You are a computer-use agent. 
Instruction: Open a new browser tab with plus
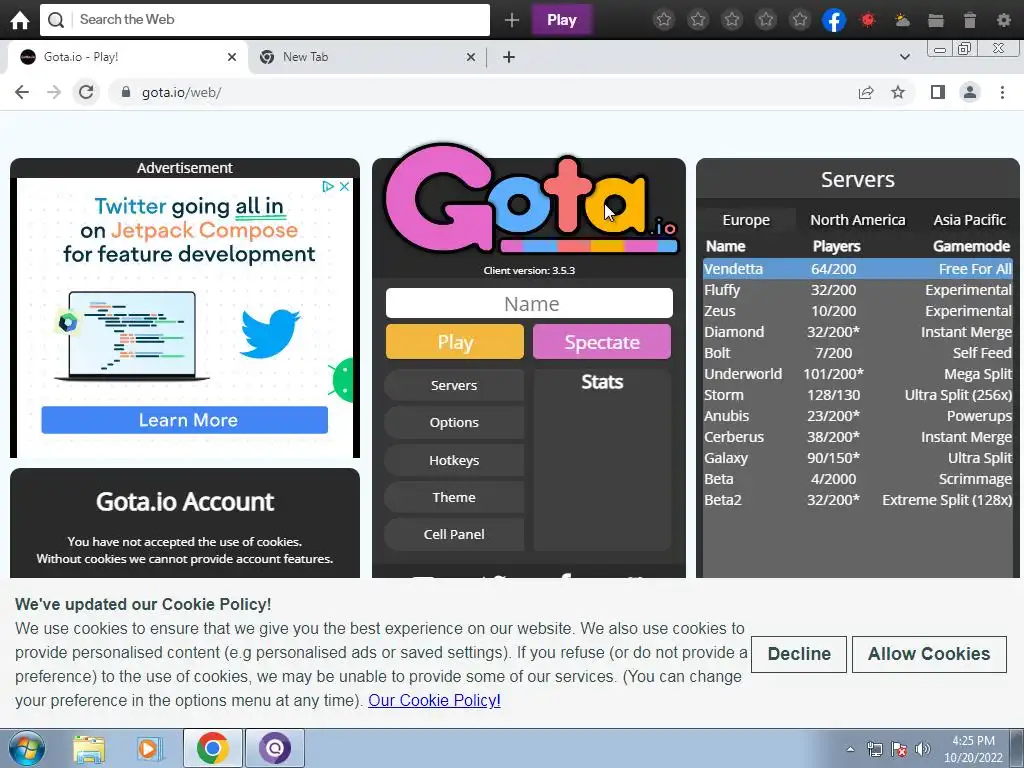click(x=509, y=57)
